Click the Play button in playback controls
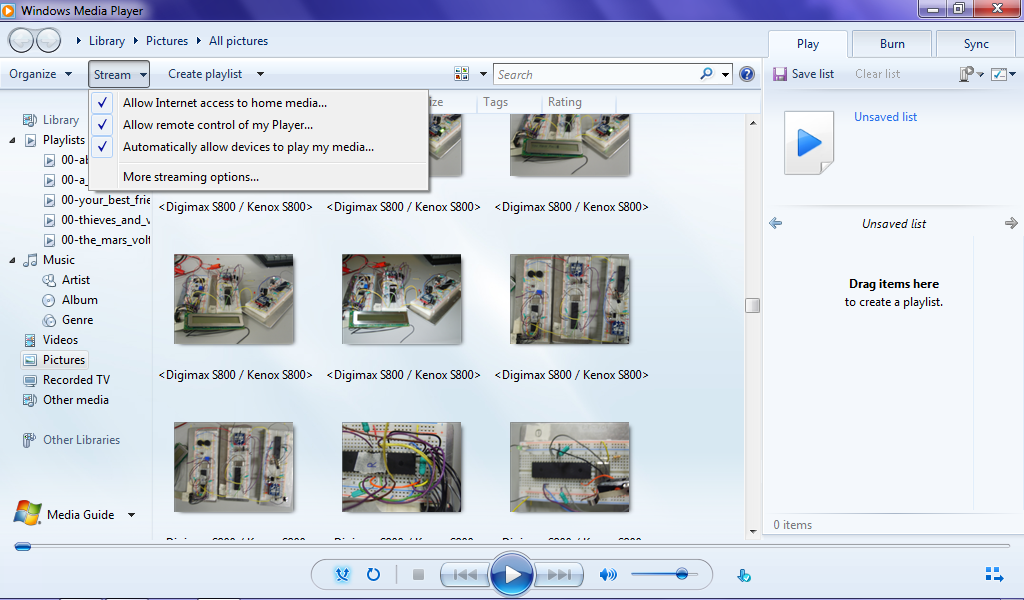This screenshot has height=600, width=1024. tap(512, 574)
